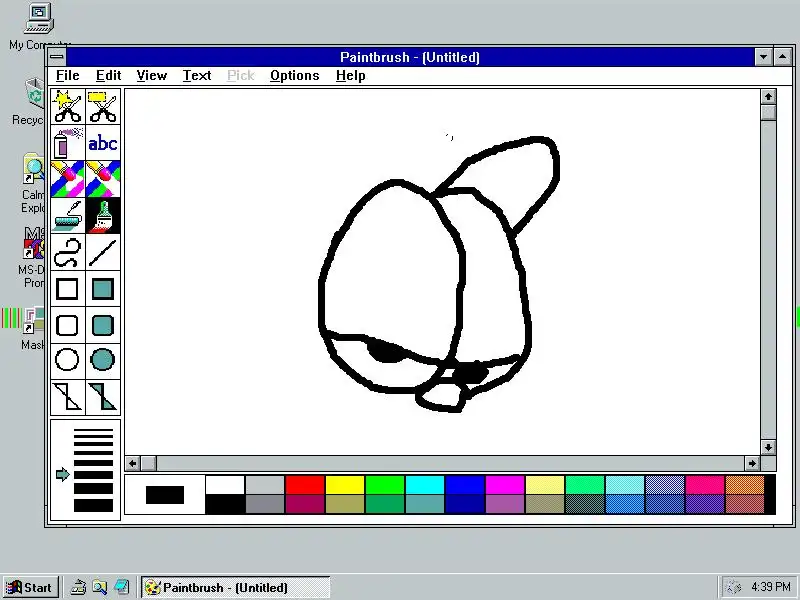This screenshot has width=800, height=600.
Task: Pick the dark red color swatch
Action: [x=305, y=504]
